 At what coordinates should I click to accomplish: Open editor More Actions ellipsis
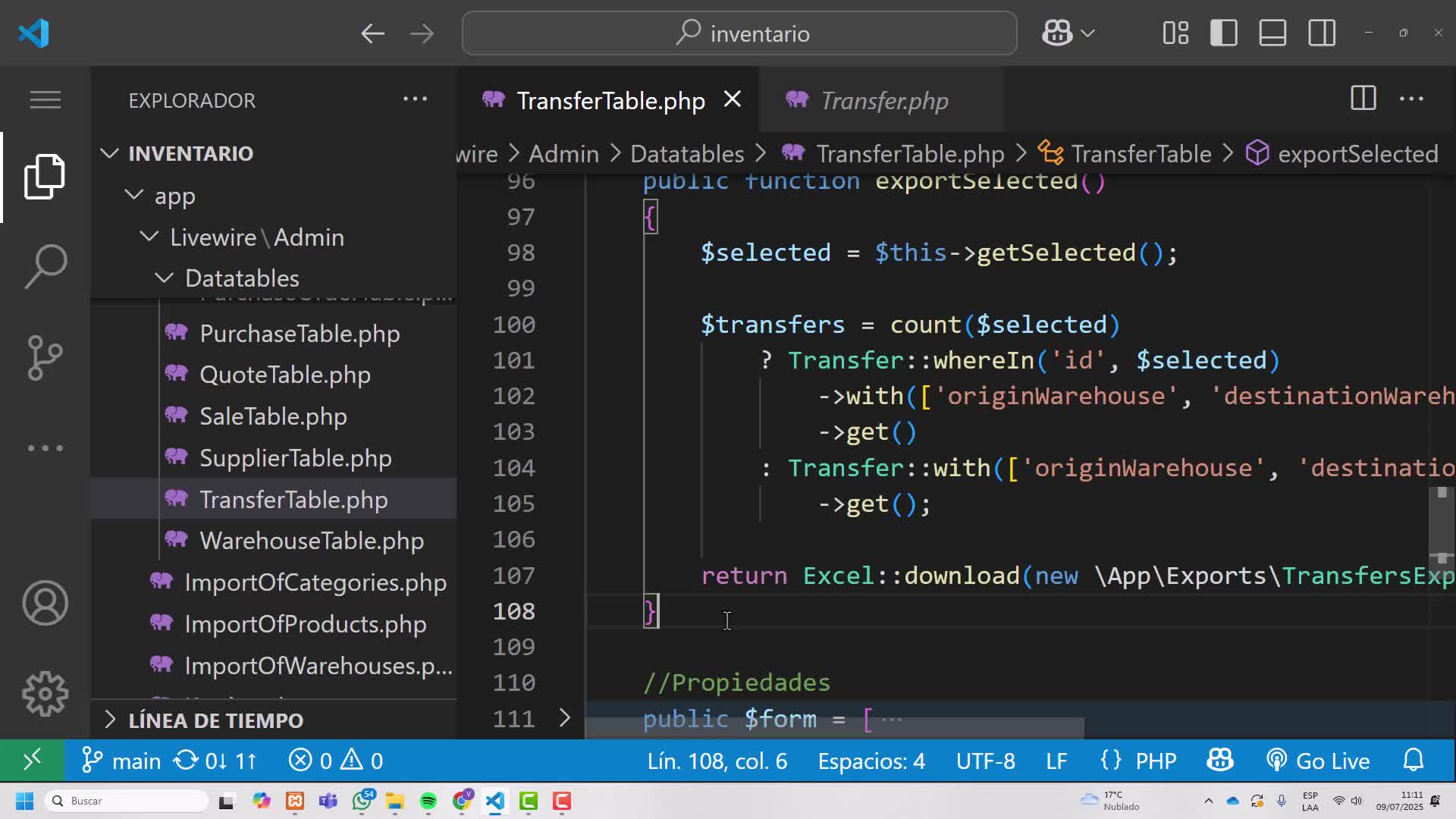coord(1411,99)
